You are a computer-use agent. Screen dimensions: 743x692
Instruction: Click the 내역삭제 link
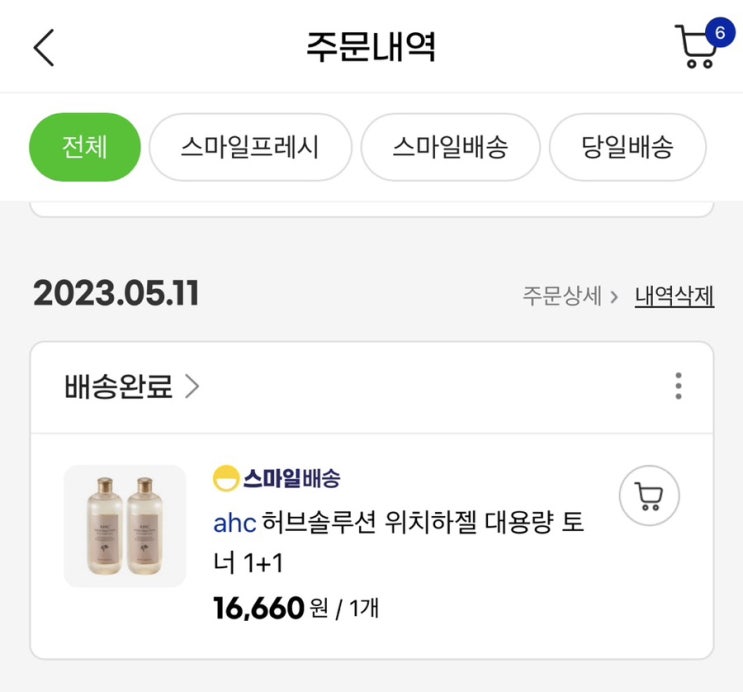674,296
